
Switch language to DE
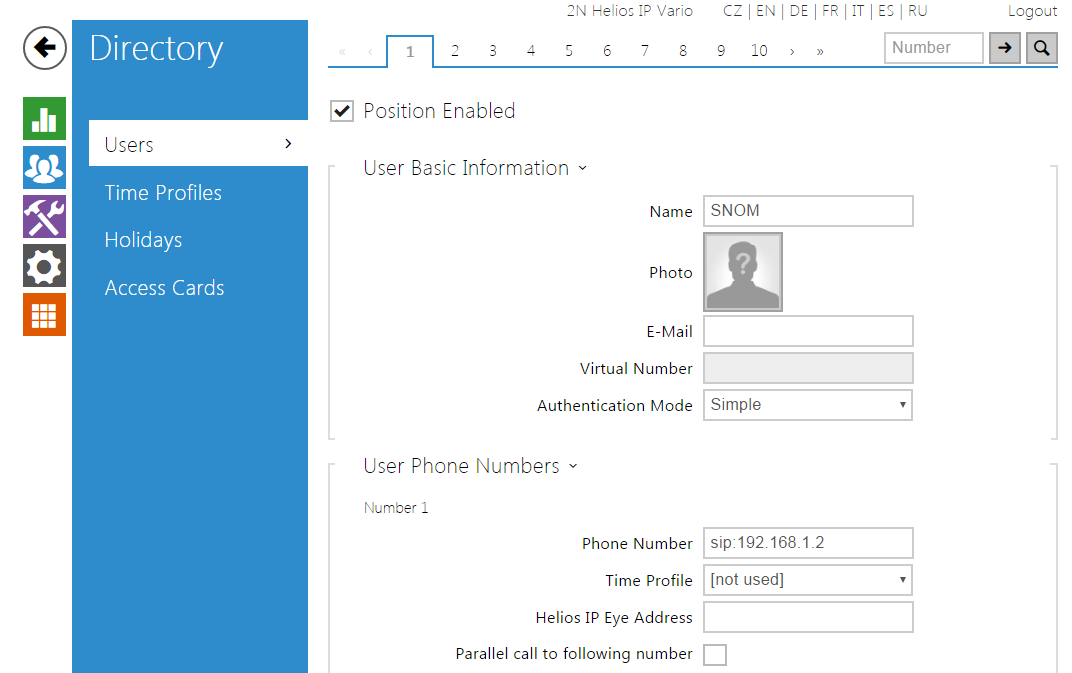click(x=798, y=11)
